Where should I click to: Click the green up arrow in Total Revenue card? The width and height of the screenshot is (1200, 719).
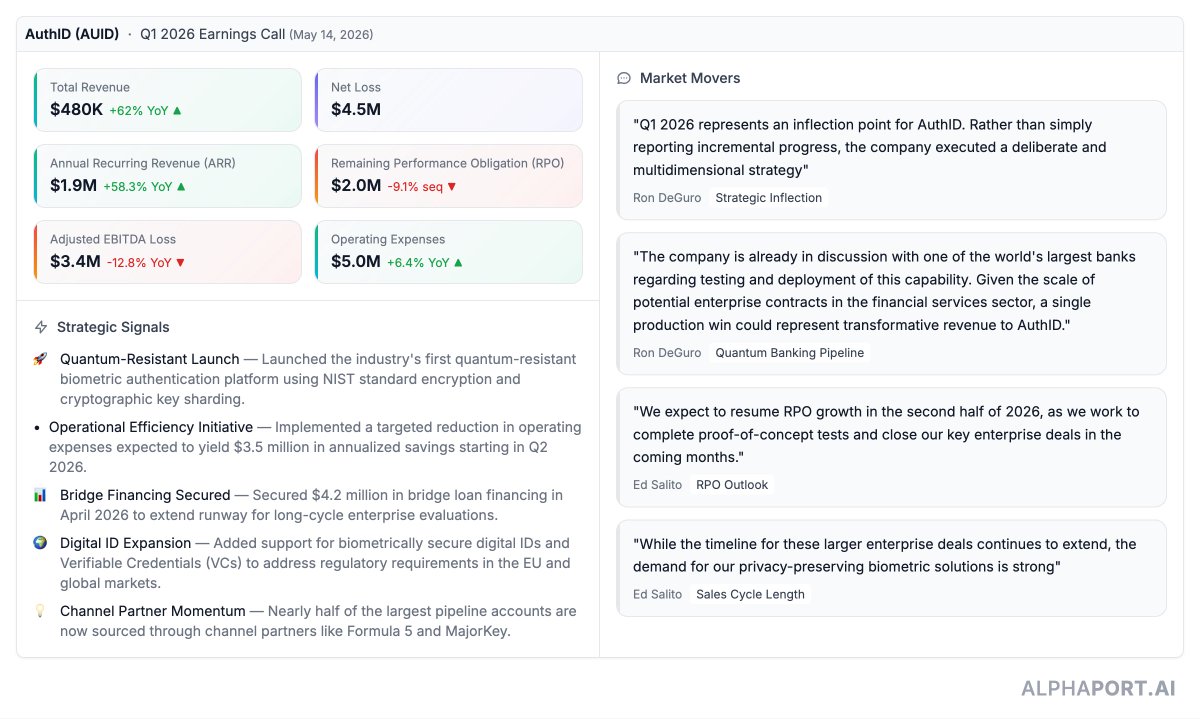point(177,110)
